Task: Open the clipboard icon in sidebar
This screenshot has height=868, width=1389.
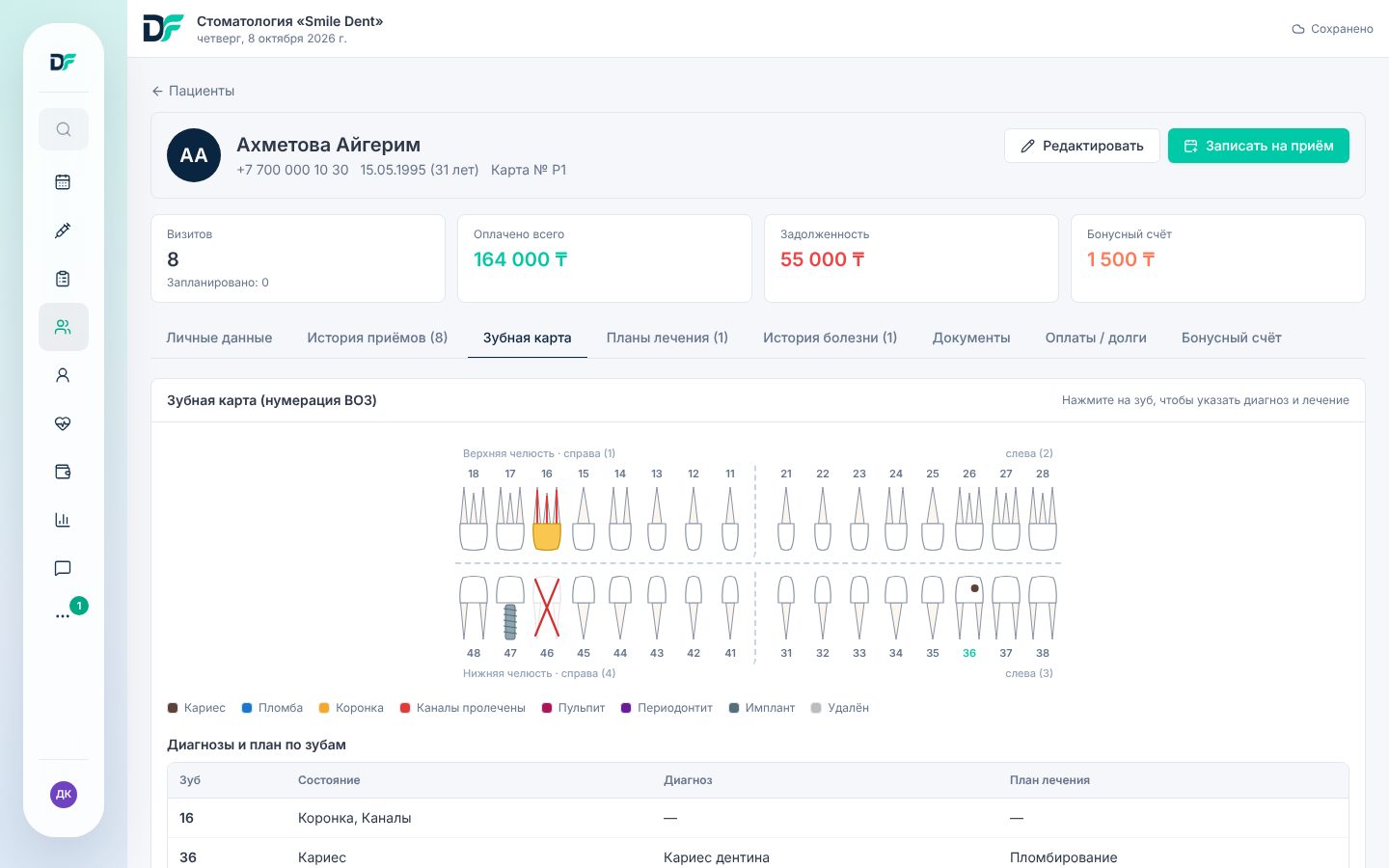Action: (64, 279)
